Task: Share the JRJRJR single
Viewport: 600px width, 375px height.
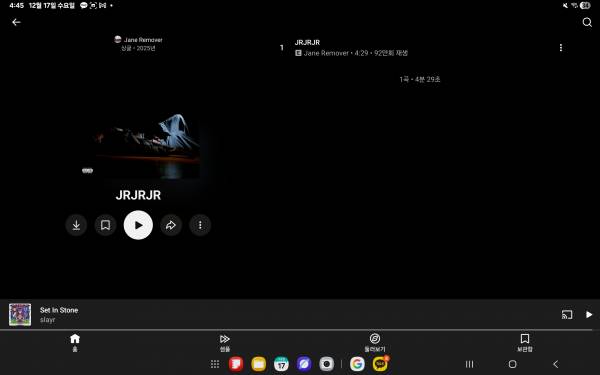Action: pyautogui.click(x=171, y=225)
